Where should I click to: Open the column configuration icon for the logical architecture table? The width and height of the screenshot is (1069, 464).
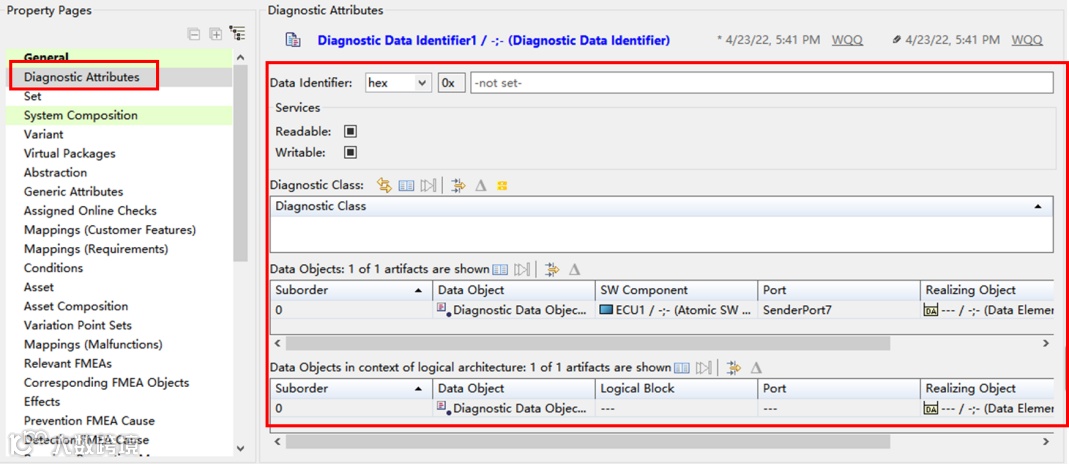[x=682, y=368]
